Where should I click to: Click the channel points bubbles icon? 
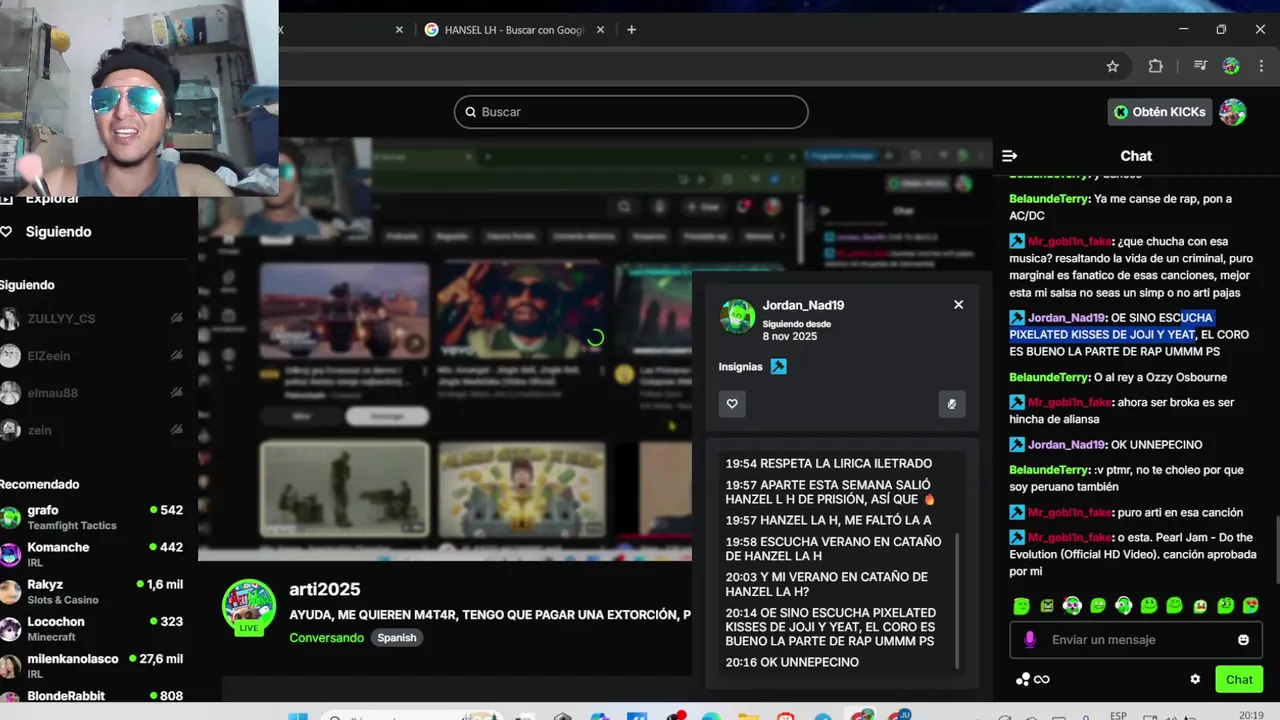point(1022,679)
